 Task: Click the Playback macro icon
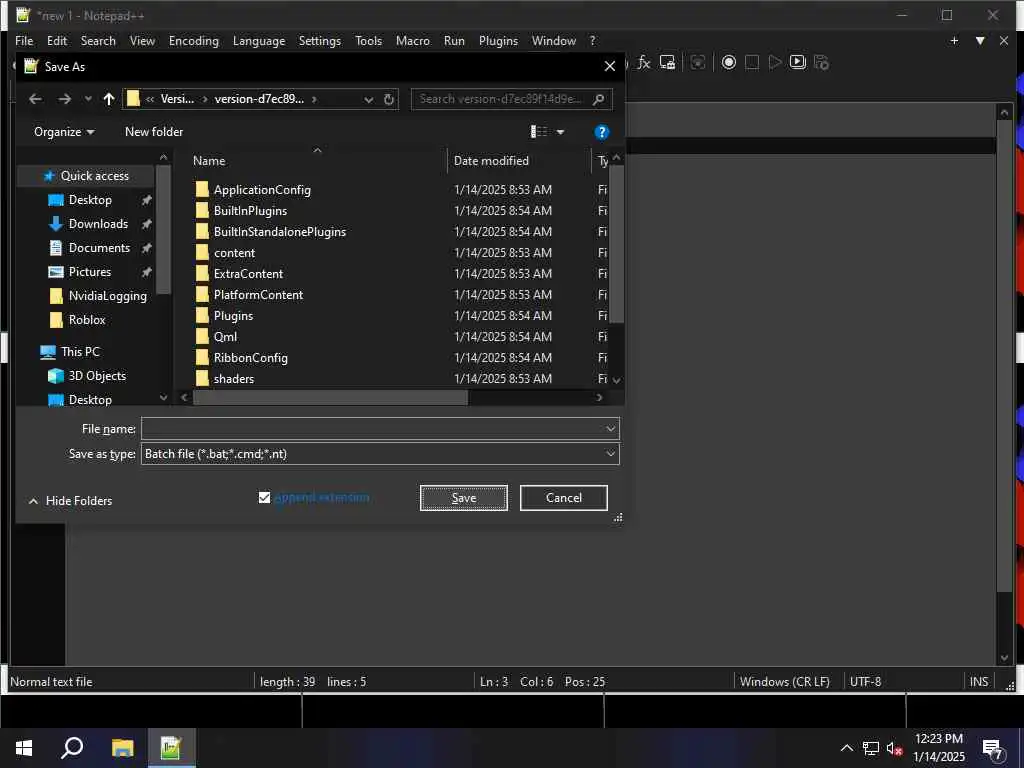tap(775, 63)
